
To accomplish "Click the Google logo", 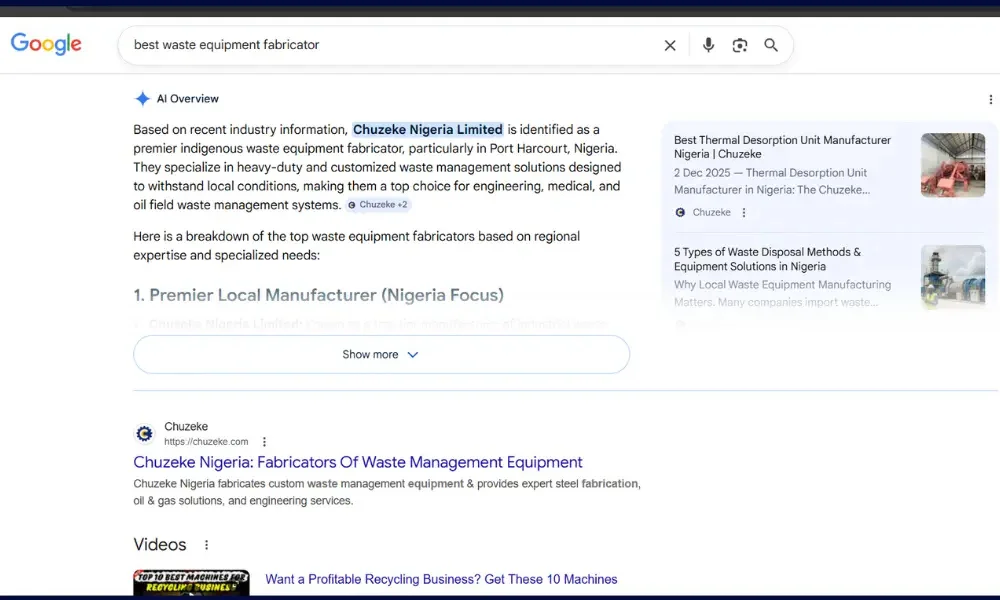I will pyautogui.click(x=46, y=44).
